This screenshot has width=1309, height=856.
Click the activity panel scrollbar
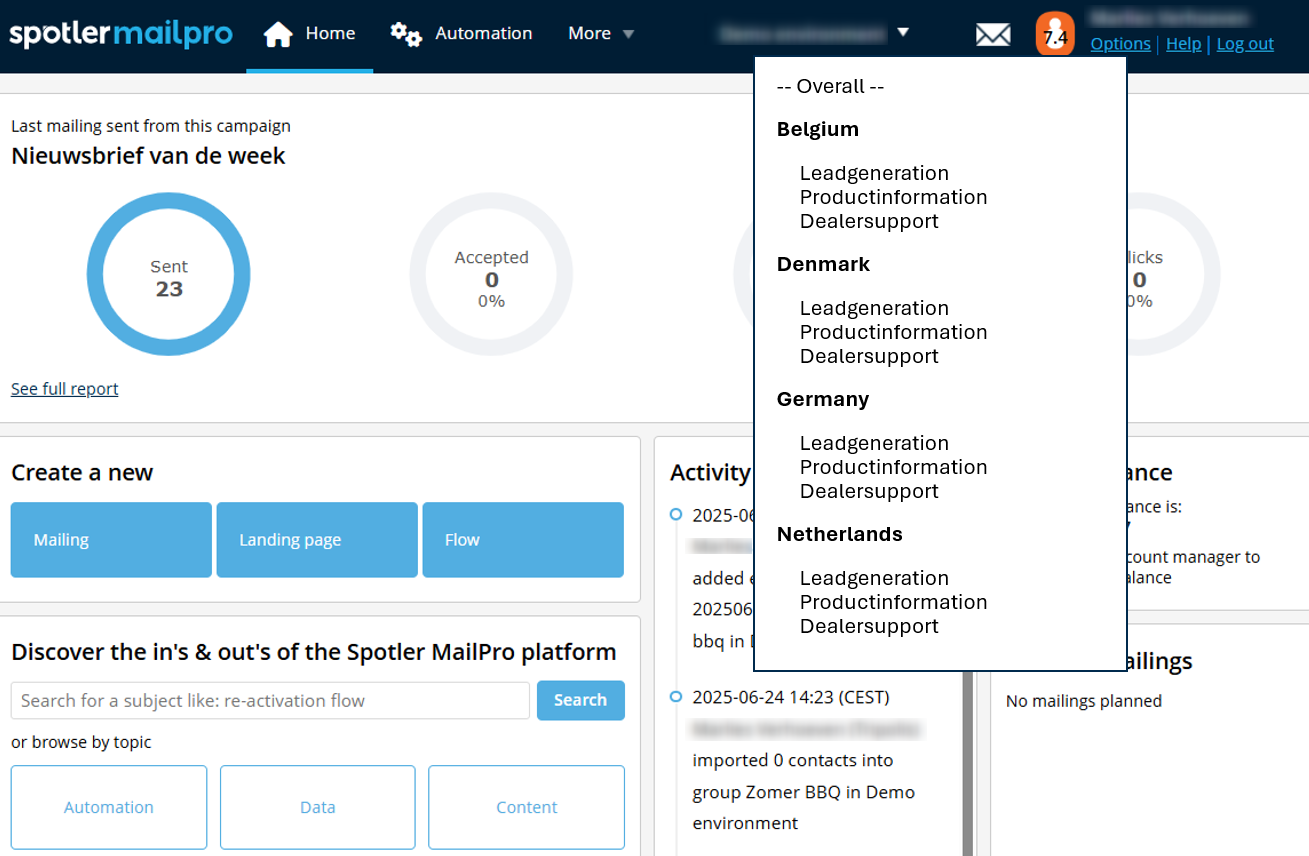[x=967, y=760]
